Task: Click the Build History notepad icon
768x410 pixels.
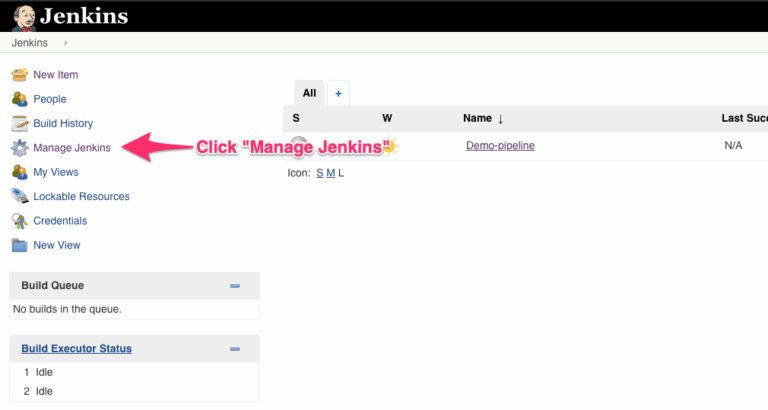Action: [x=19, y=124]
